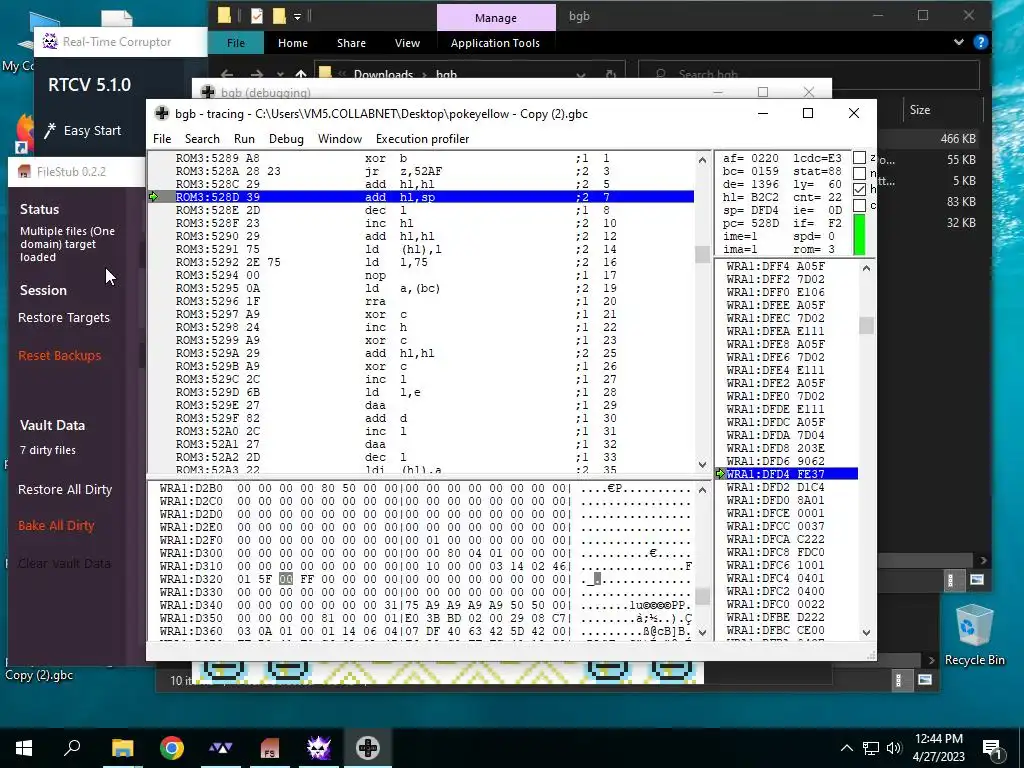The height and width of the screenshot is (768, 1024).
Task: Open the Quick Access Toolbar customize dropdown
Action: point(298,16)
